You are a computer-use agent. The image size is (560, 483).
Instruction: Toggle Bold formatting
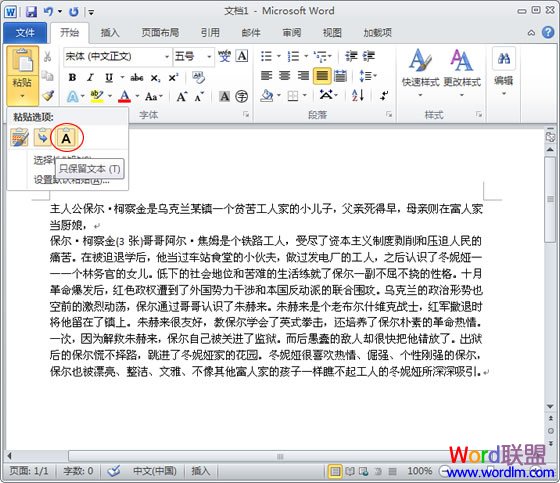tap(72, 77)
